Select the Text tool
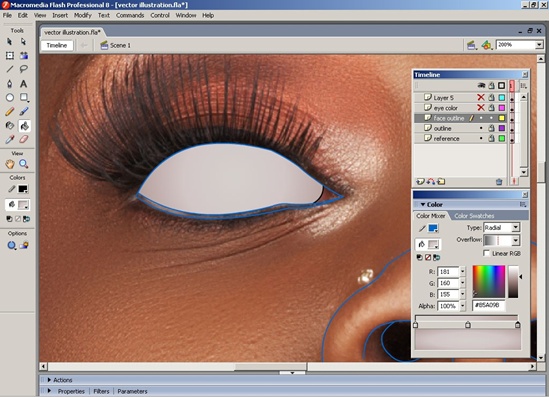The width and height of the screenshot is (549, 397). tap(23, 84)
